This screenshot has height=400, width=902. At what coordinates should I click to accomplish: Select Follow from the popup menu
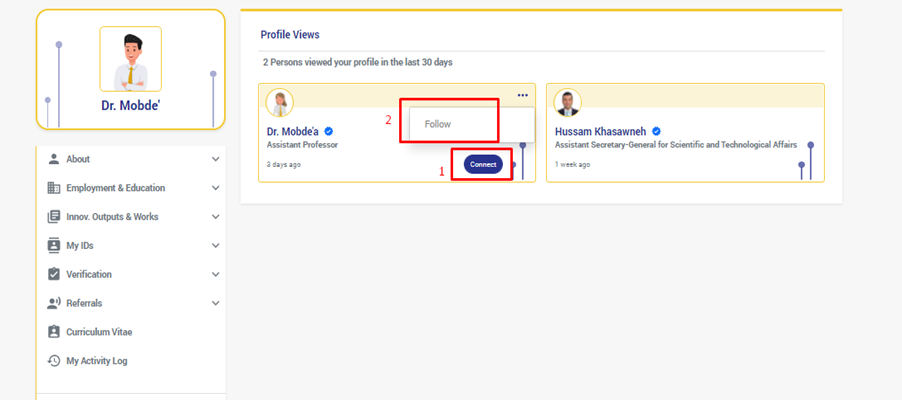(438, 124)
